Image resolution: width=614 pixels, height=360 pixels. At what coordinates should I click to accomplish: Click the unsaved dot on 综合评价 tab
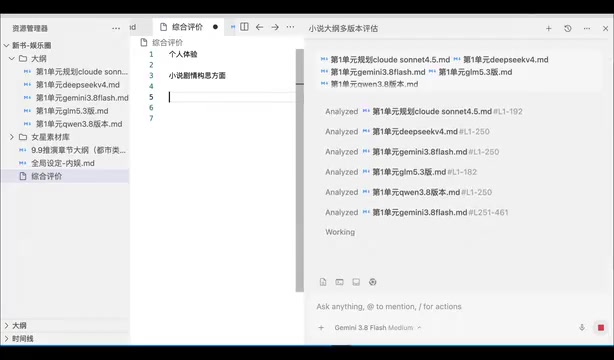click(x=215, y=27)
